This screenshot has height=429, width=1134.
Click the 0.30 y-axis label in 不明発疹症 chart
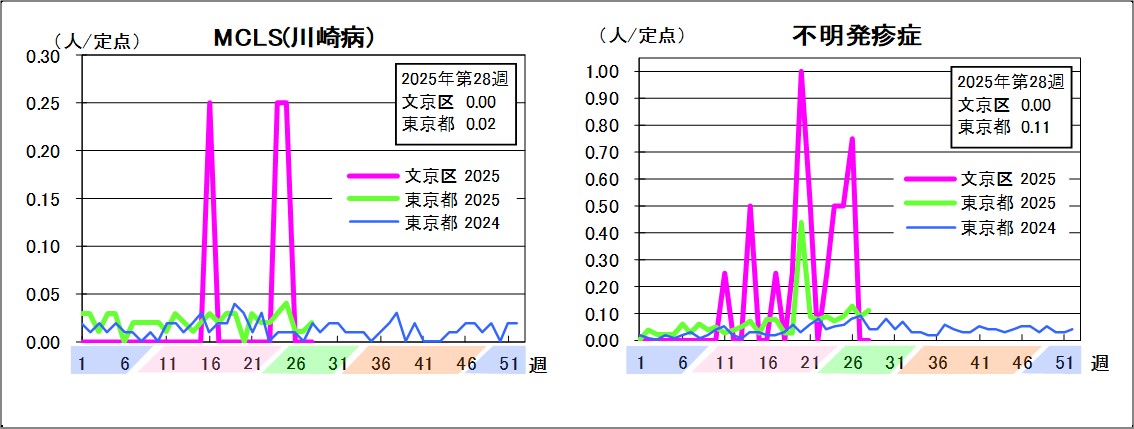(602, 260)
